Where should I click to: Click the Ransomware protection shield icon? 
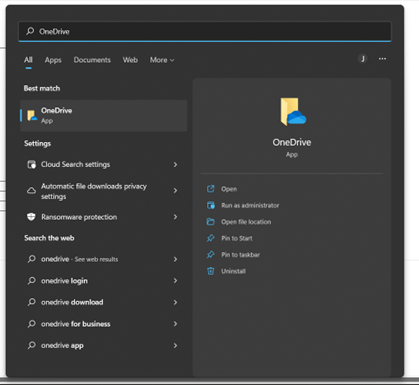[x=31, y=217]
